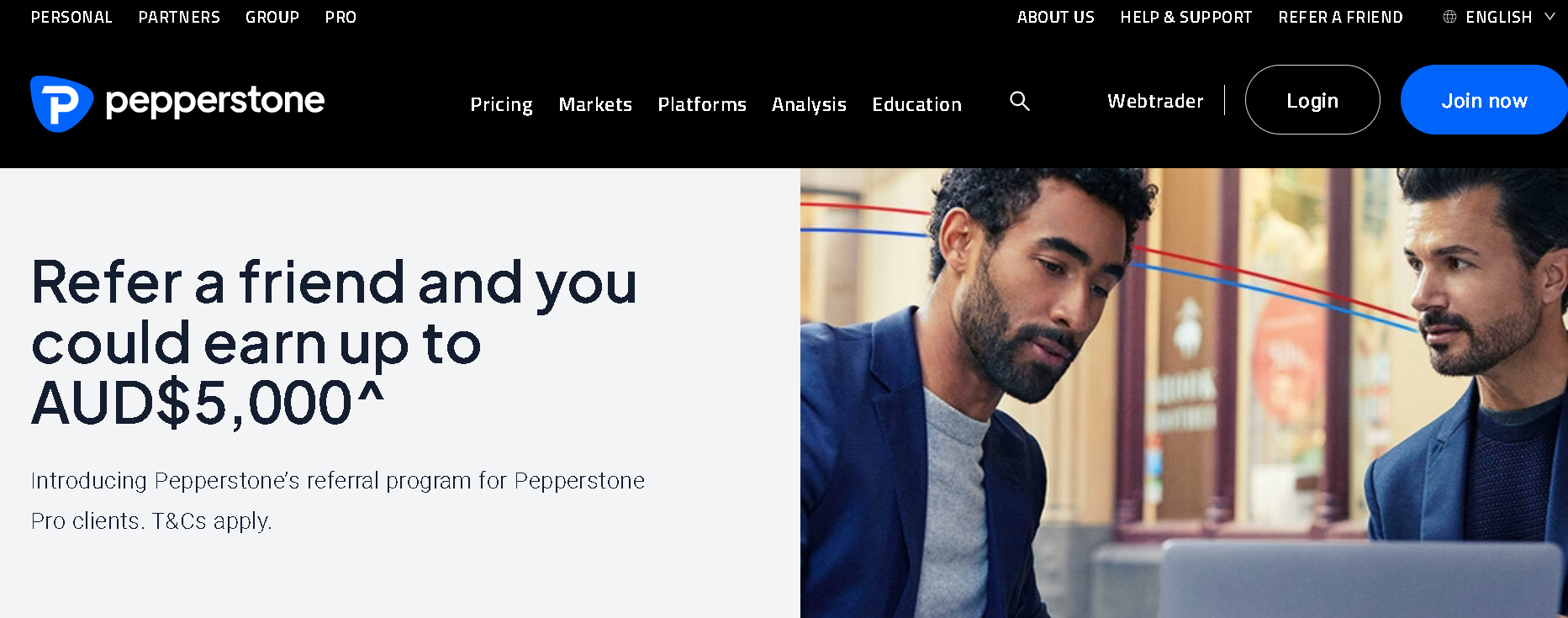Open Help & Support link
The width and height of the screenshot is (1568, 618).
coord(1185,17)
